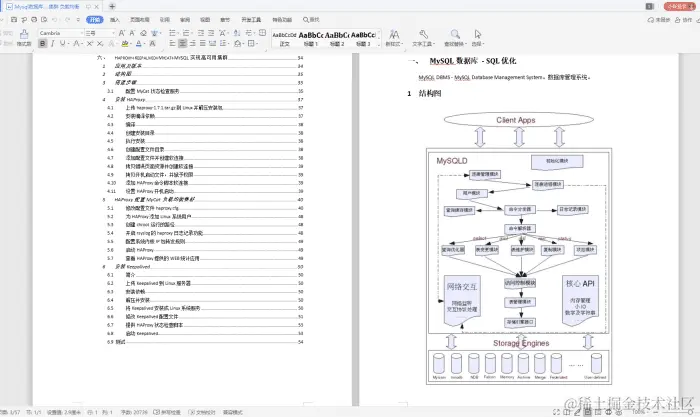Click the document proofing status bar item
The height and width of the screenshot is (417, 700).
pos(202,412)
